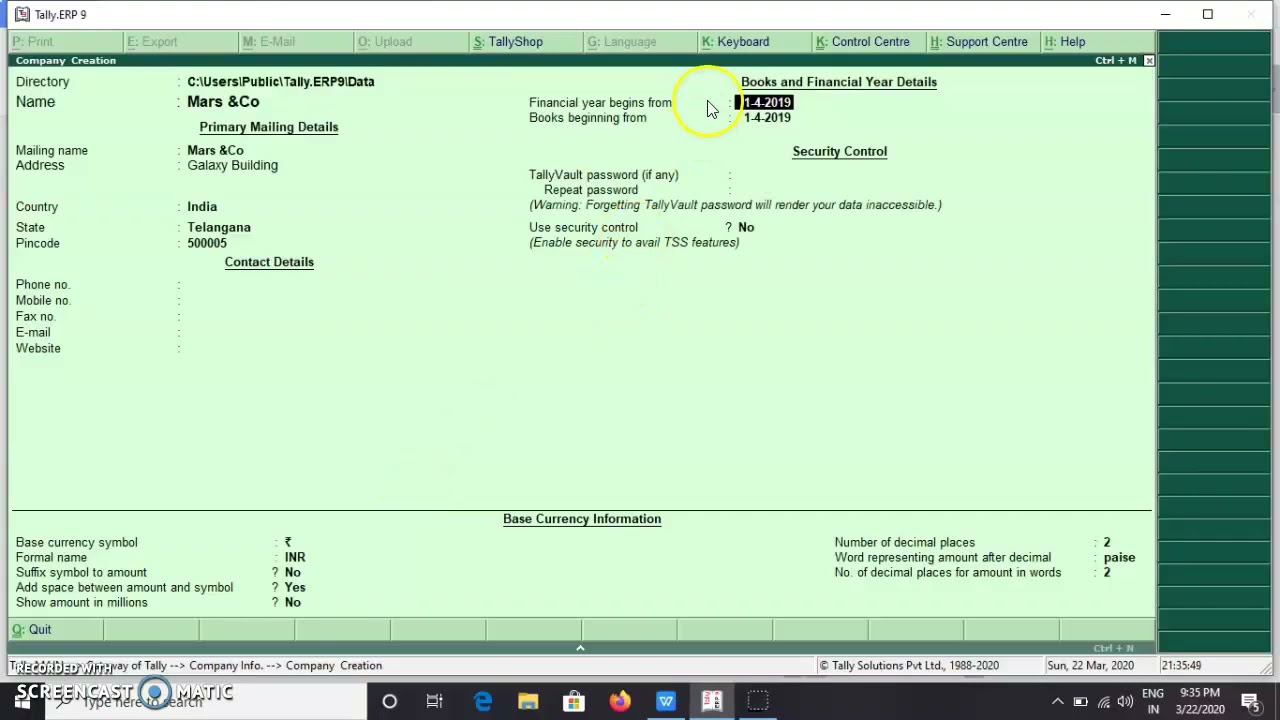Click the volume tray icon
The image size is (1280, 720).
click(1125, 701)
